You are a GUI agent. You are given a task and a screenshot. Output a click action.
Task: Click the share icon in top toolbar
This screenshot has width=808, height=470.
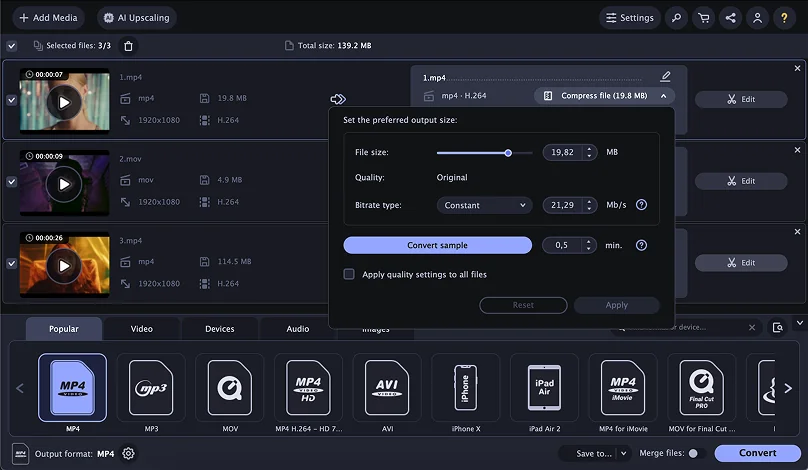click(x=731, y=18)
